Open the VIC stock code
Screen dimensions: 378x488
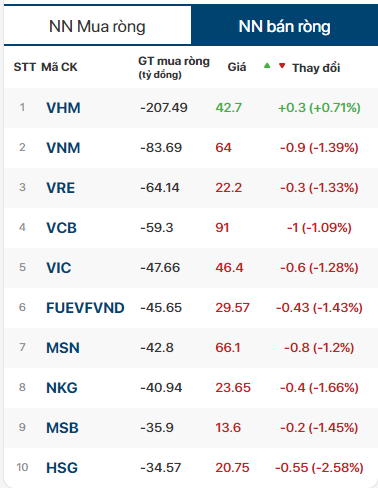click(59, 268)
